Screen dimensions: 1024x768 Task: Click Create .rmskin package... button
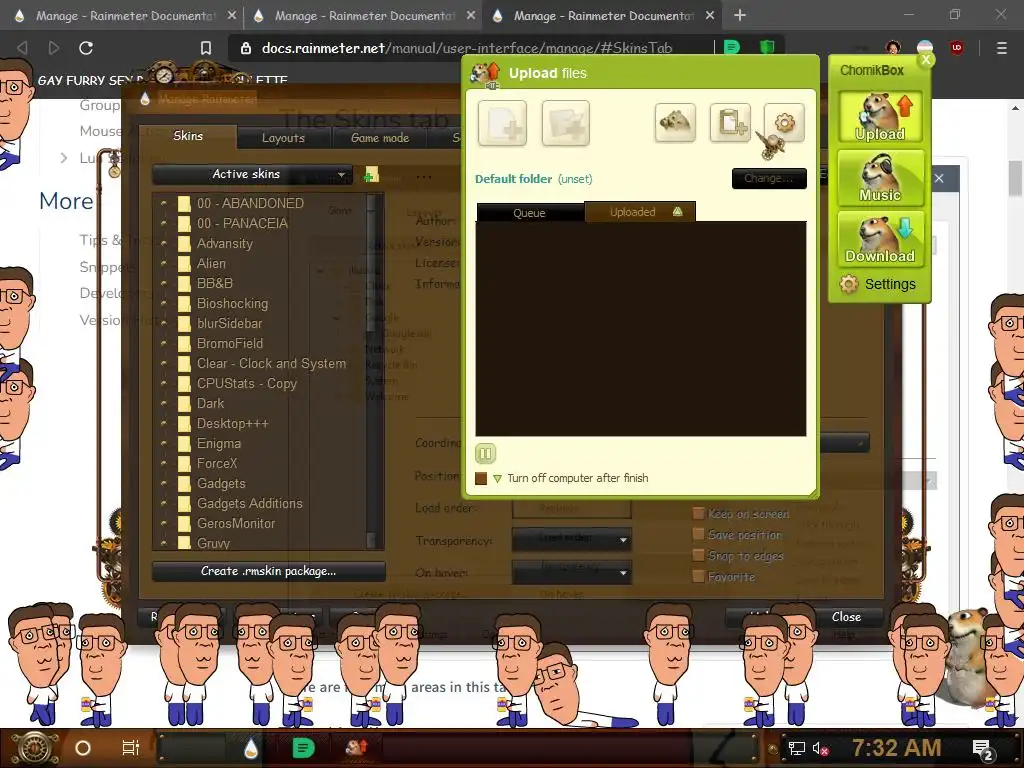tap(268, 571)
